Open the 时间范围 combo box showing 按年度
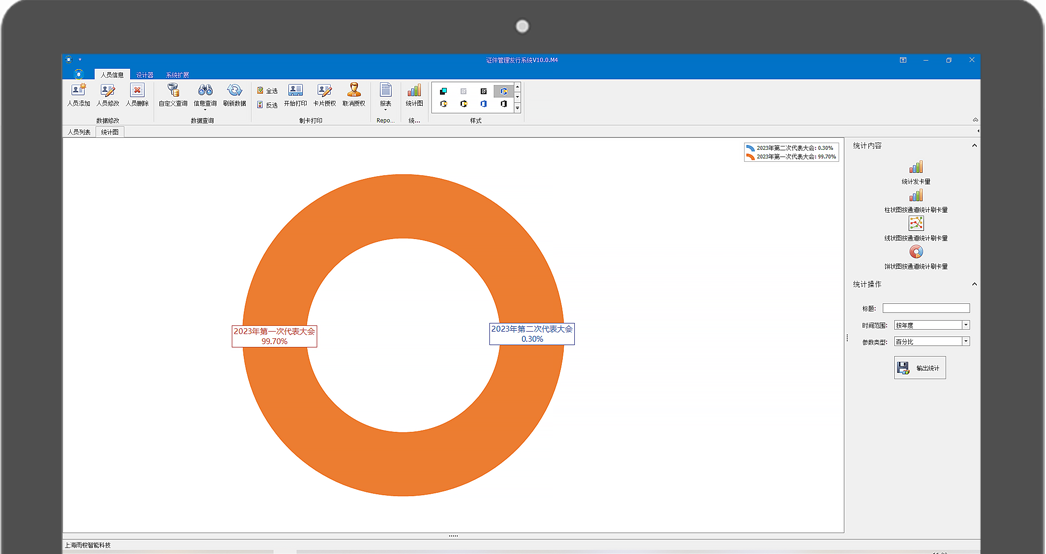The width and height of the screenshot is (1046, 554). (x=932, y=325)
